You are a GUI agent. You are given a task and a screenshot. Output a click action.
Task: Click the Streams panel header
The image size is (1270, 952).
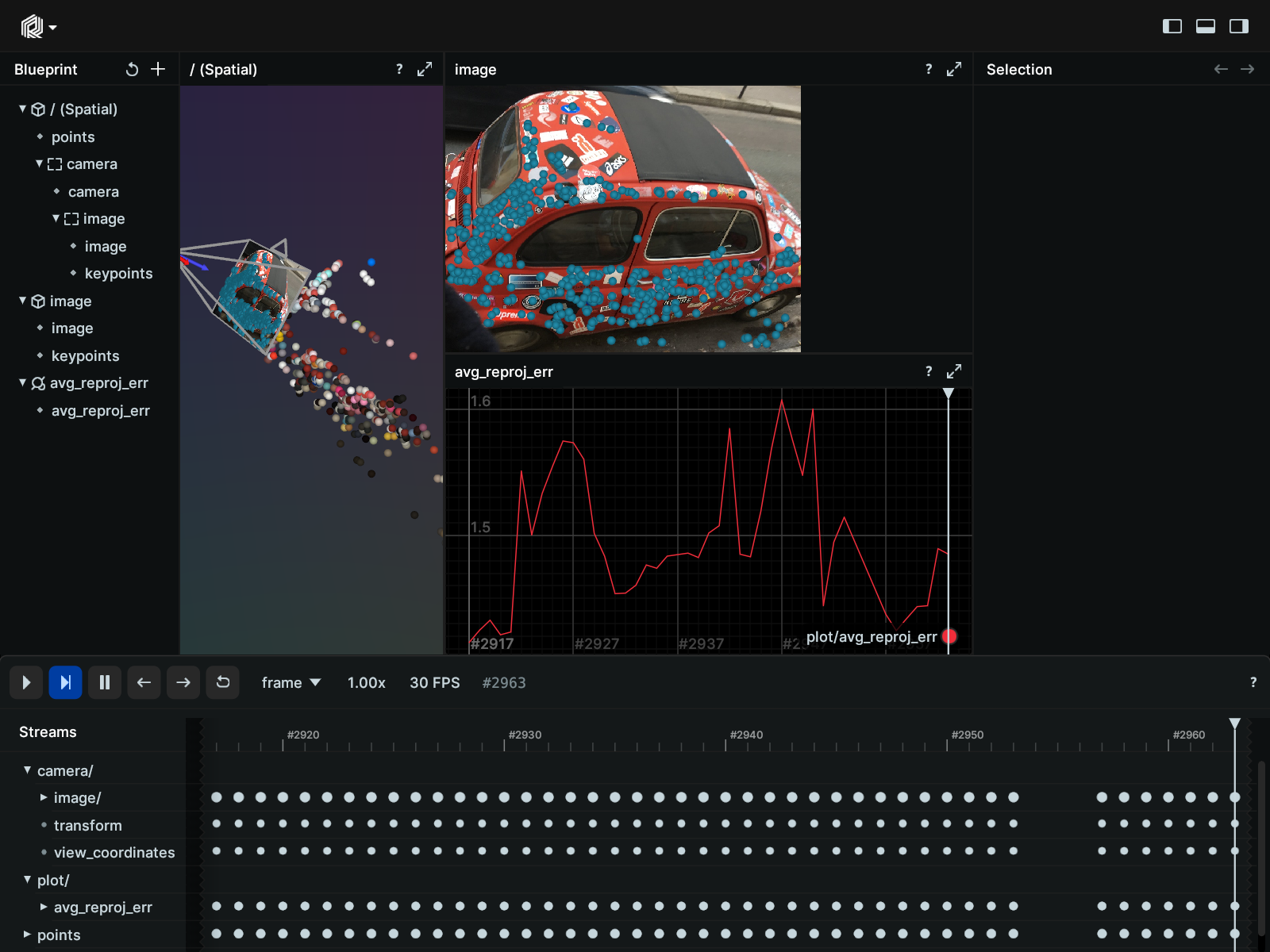pos(48,731)
